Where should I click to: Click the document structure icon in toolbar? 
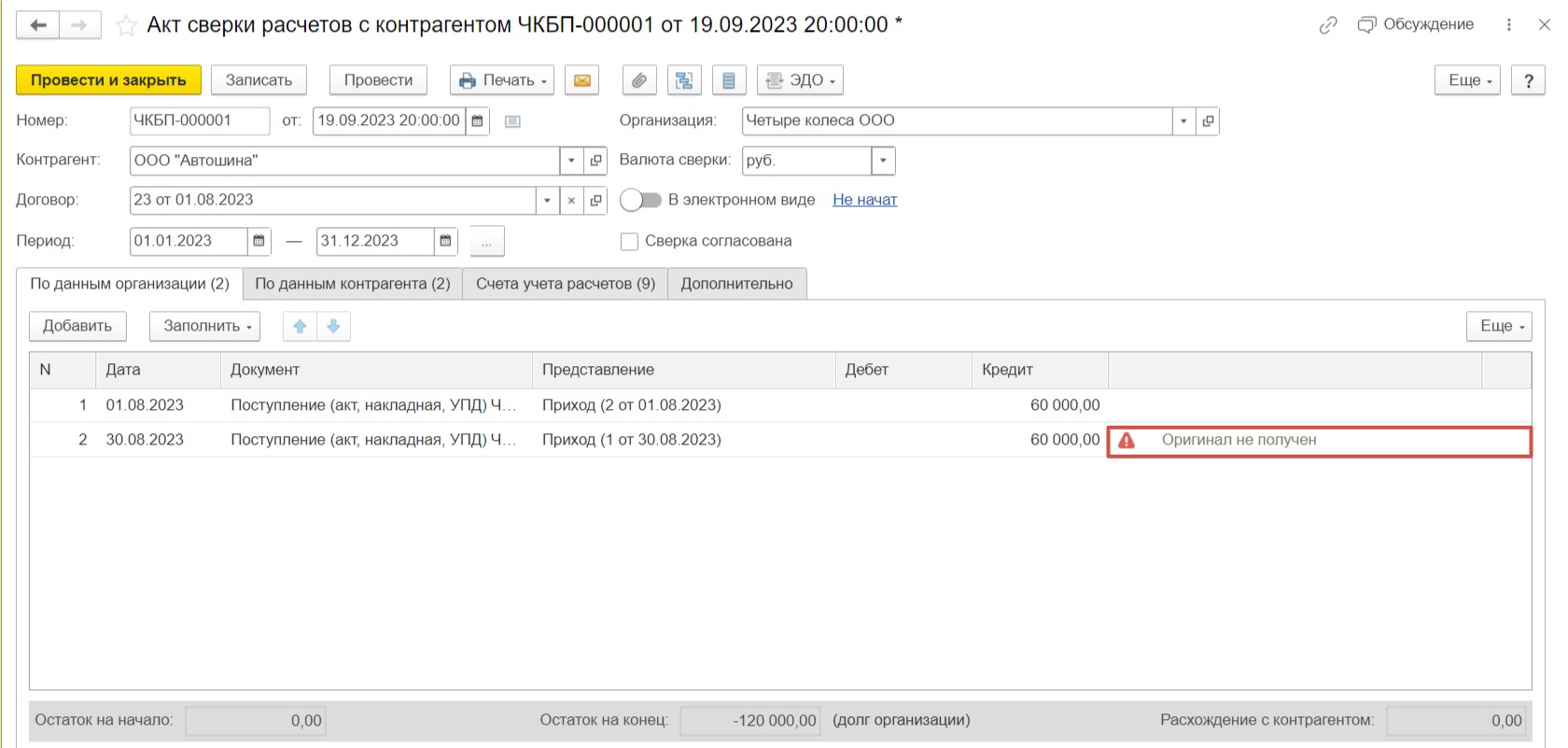(684, 80)
